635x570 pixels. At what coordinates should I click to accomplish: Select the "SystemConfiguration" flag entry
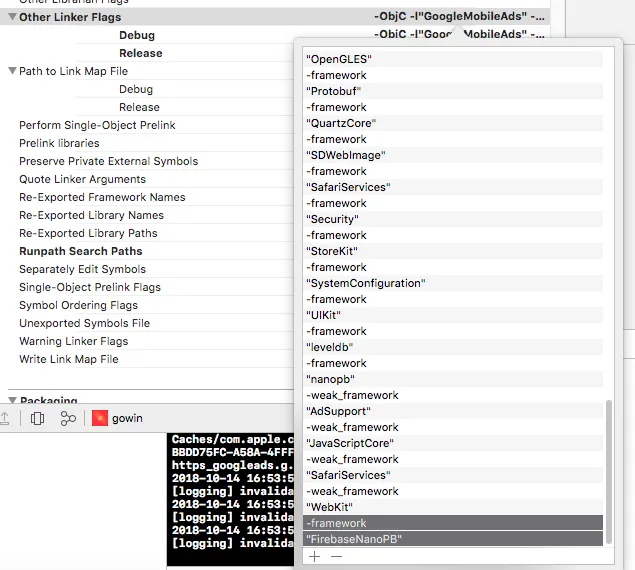pyautogui.click(x=453, y=283)
